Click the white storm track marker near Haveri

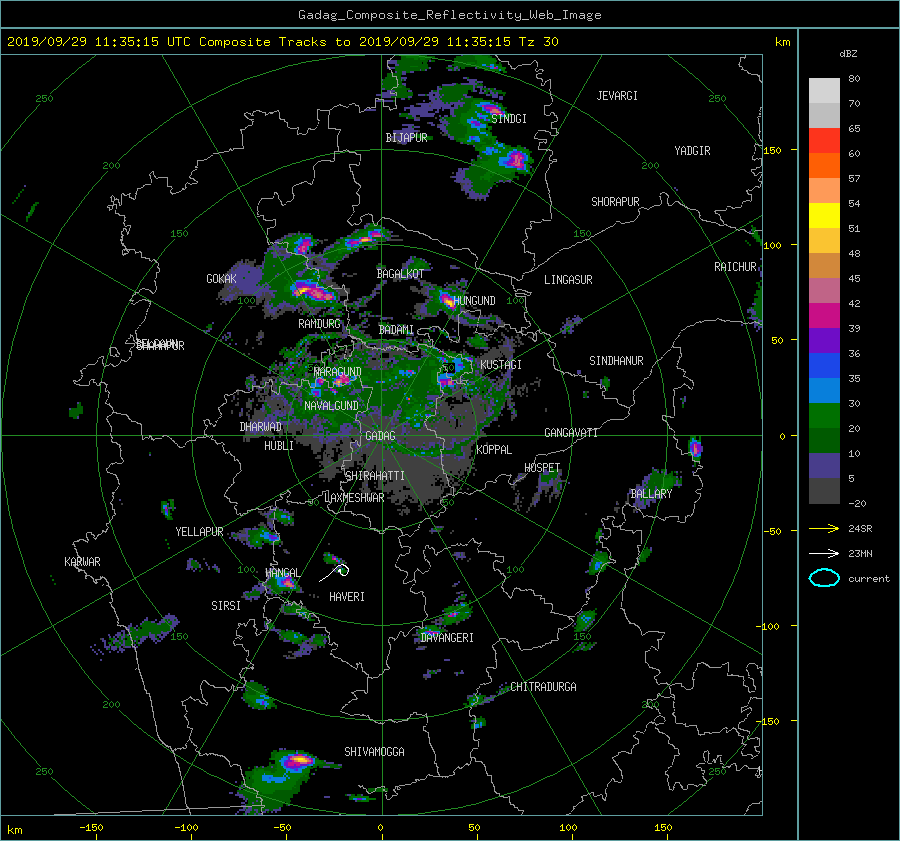pyautogui.click(x=335, y=572)
